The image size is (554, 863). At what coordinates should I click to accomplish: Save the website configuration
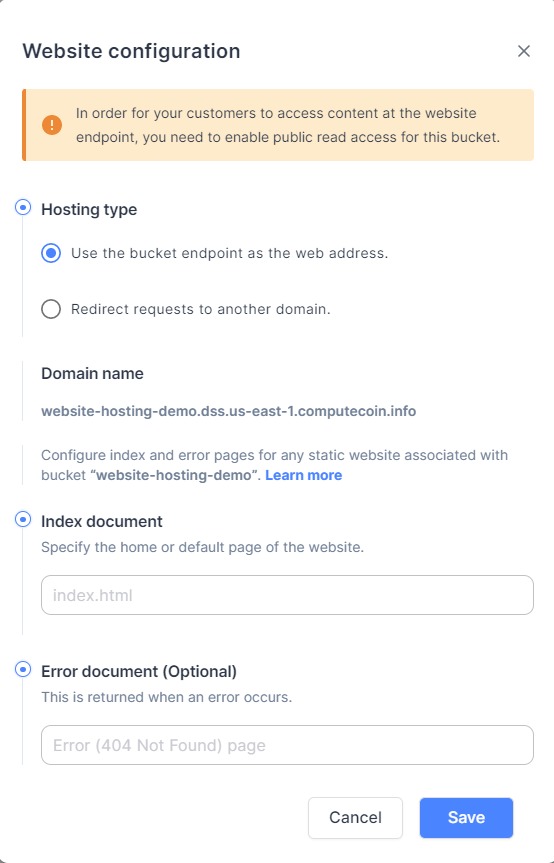[x=467, y=817]
